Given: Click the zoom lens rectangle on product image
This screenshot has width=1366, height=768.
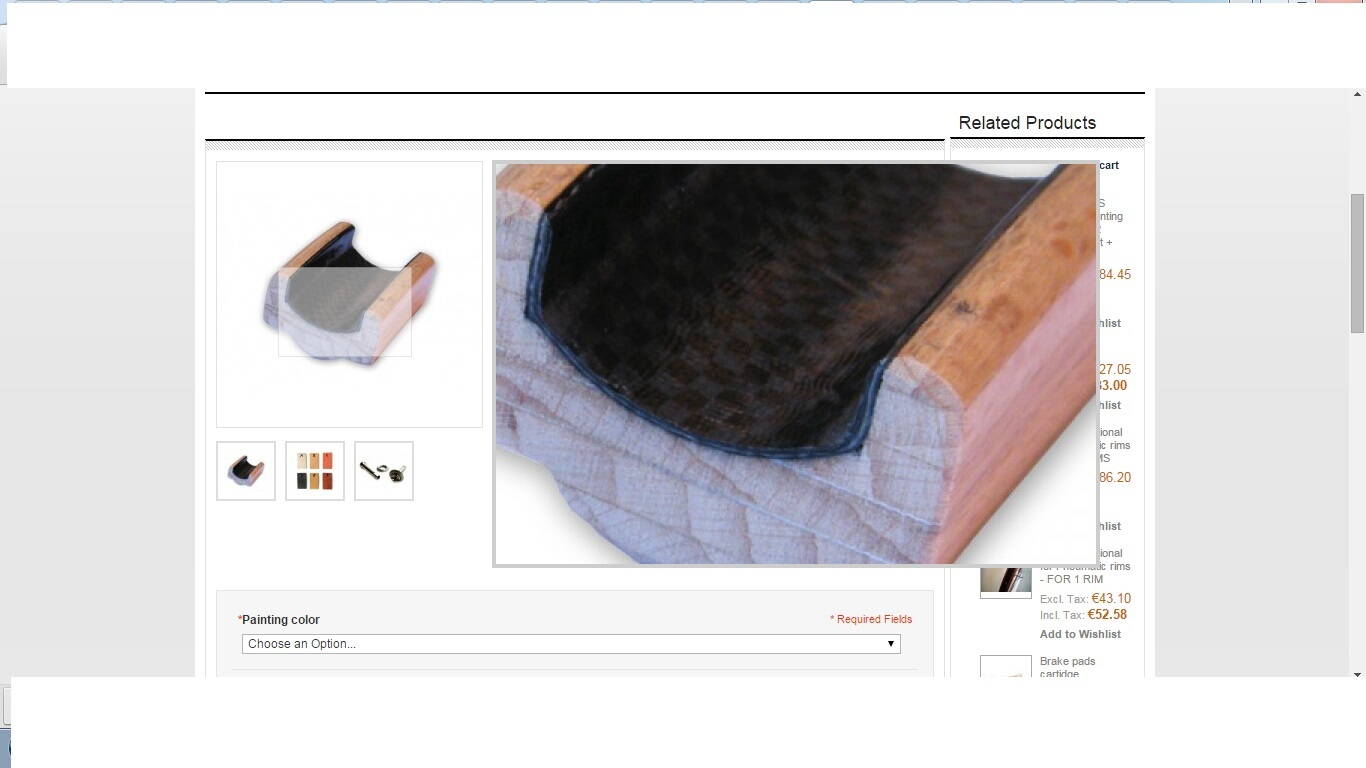Looking at the screenshot, I should point(345,312).
